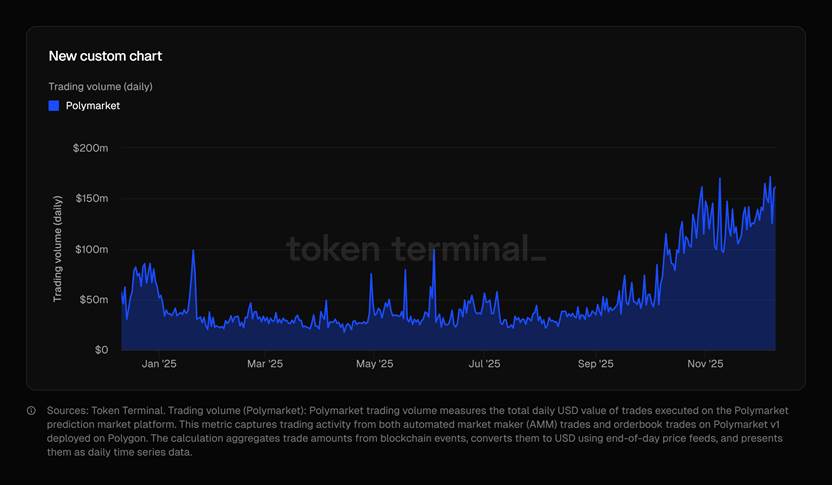Click the $50m y-axis label
832x485 pixels.
click(x=94, y=300)
